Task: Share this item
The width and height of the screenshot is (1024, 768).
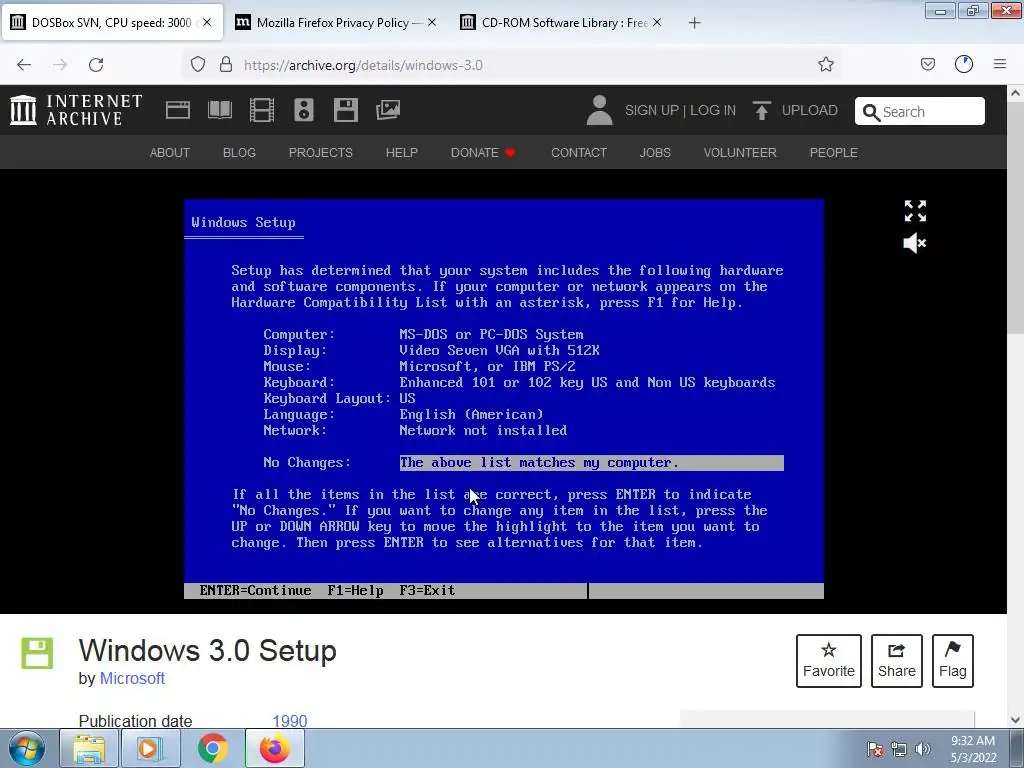Action: [x=897, y=661]
